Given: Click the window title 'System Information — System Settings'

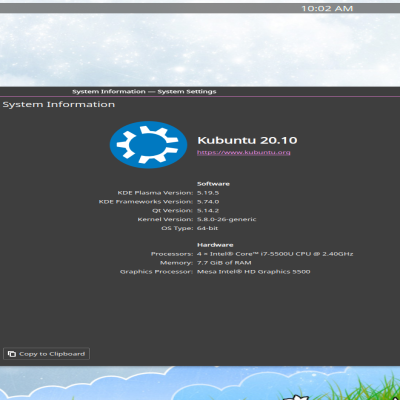Looking at the screenshot, I should click(144, 92).
